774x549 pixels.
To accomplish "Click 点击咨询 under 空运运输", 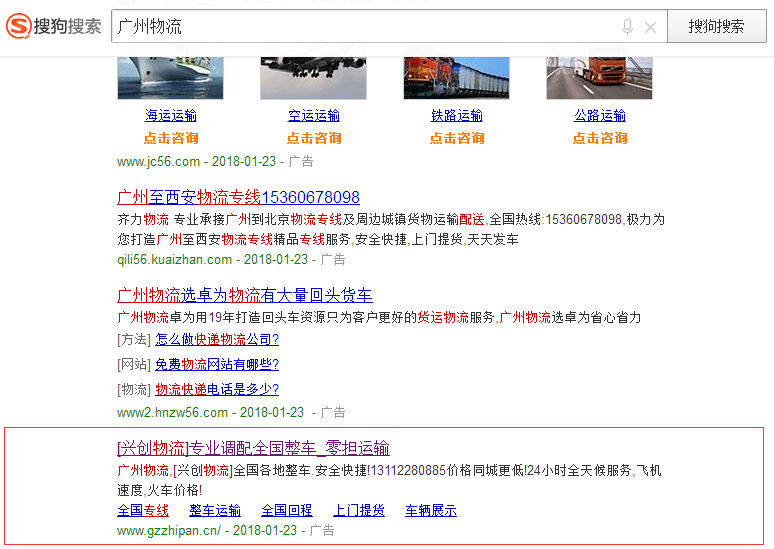I will tap(314, 138).
